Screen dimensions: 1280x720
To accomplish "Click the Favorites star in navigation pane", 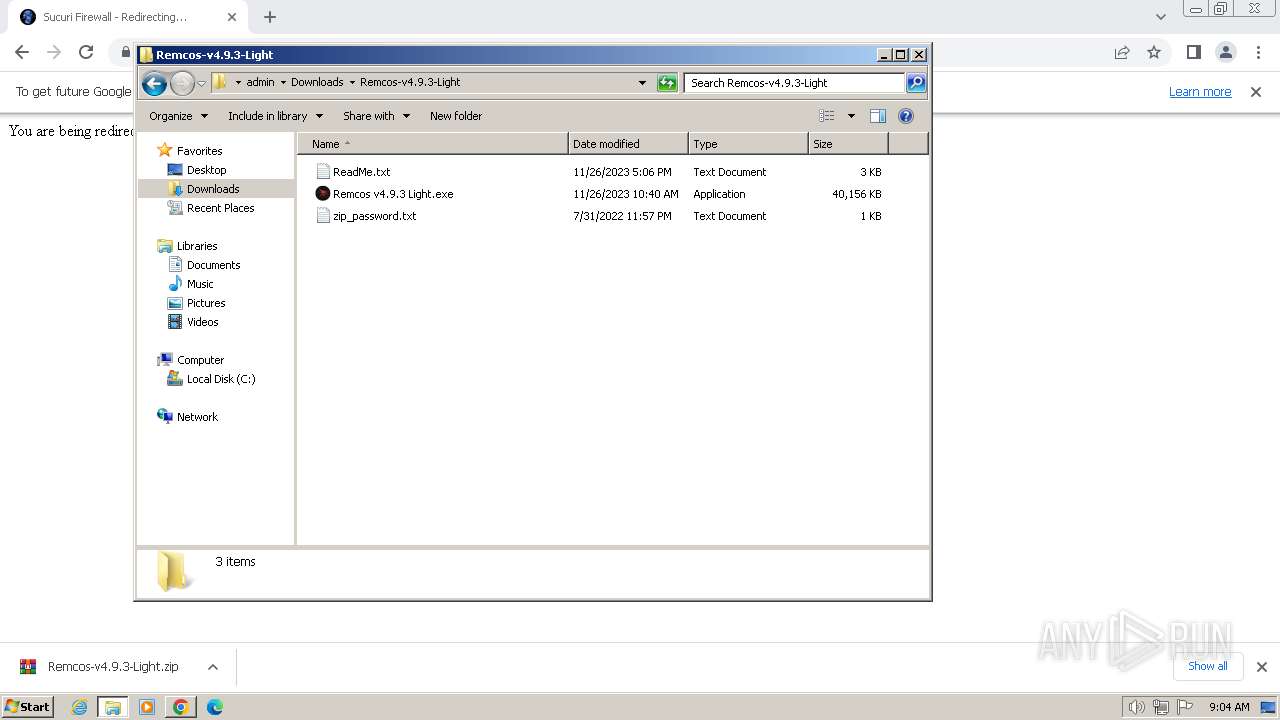I will pyautogui.click(x=165, y=150).
